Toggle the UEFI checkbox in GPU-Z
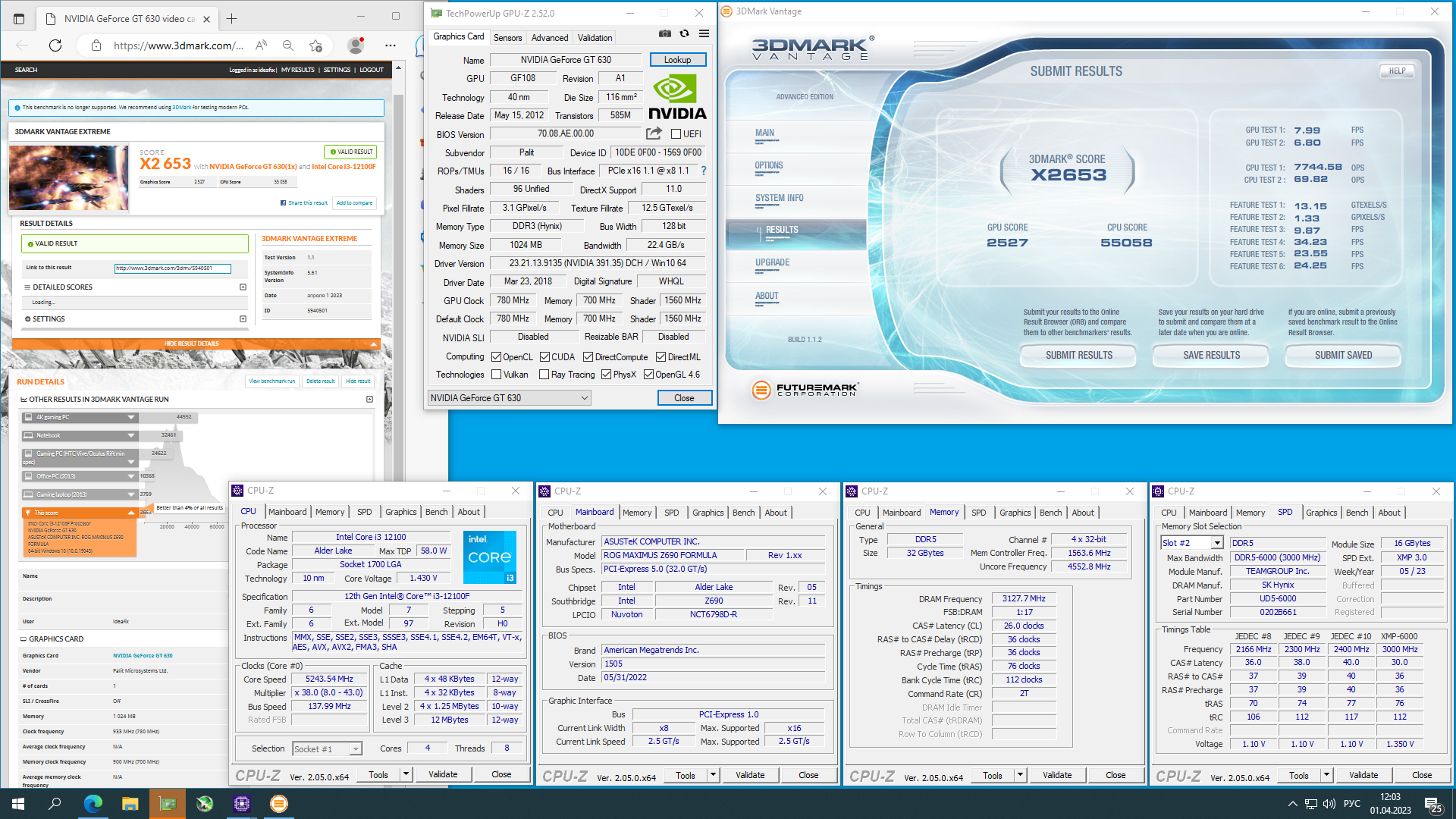The image size is (1456, 819). [676, 134]
